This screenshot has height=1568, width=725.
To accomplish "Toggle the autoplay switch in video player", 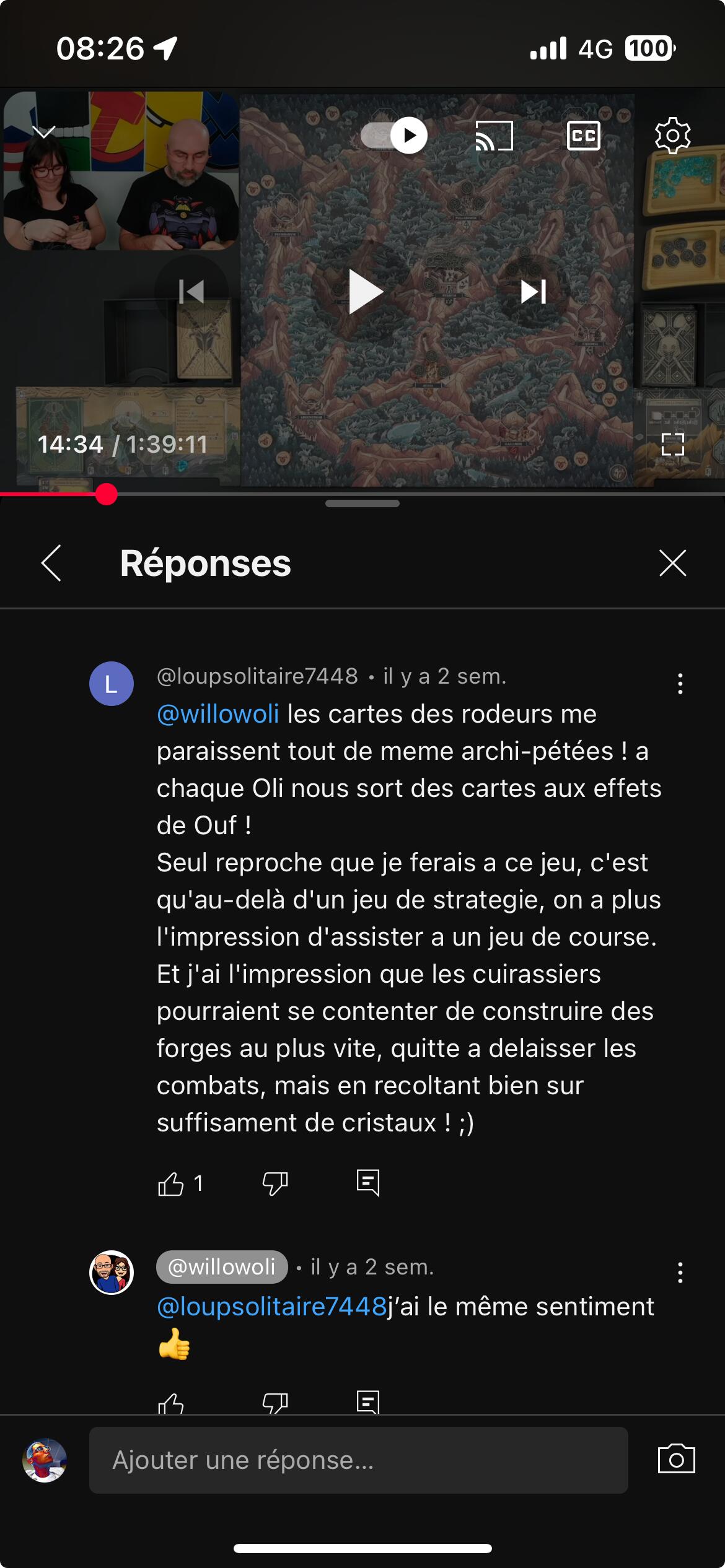I will (x=394, y=135).
